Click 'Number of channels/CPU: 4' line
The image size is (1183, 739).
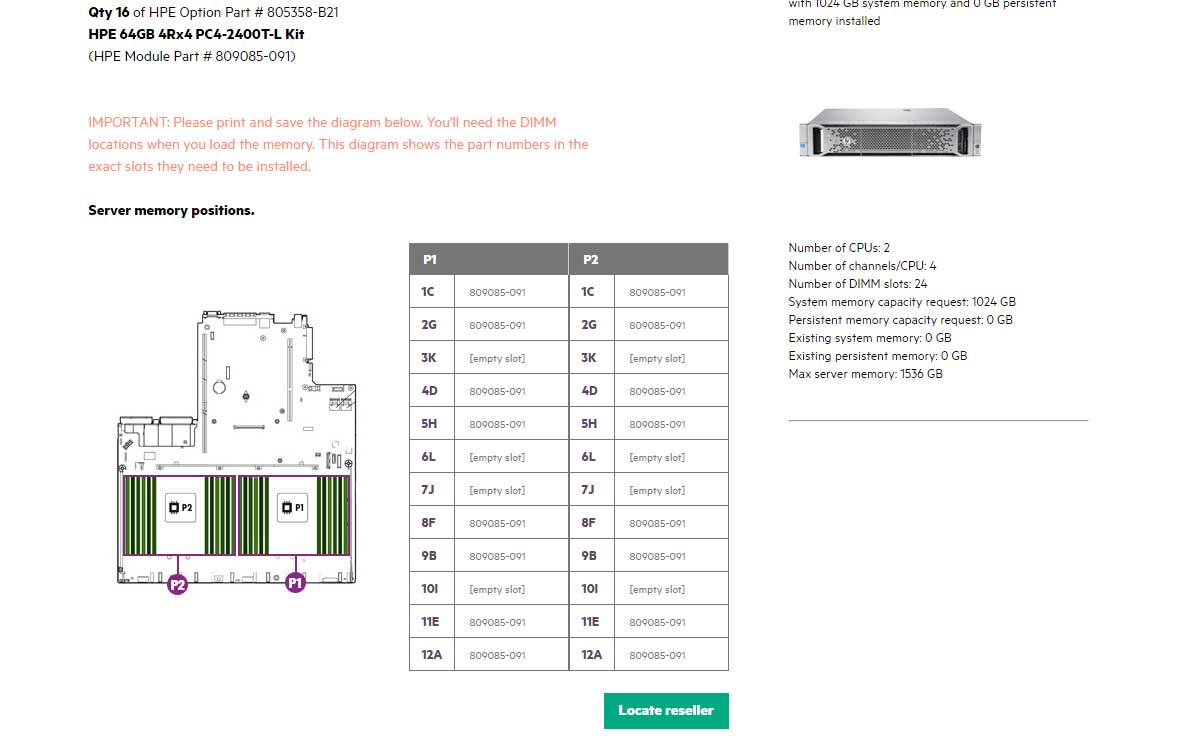click(862, 265)
